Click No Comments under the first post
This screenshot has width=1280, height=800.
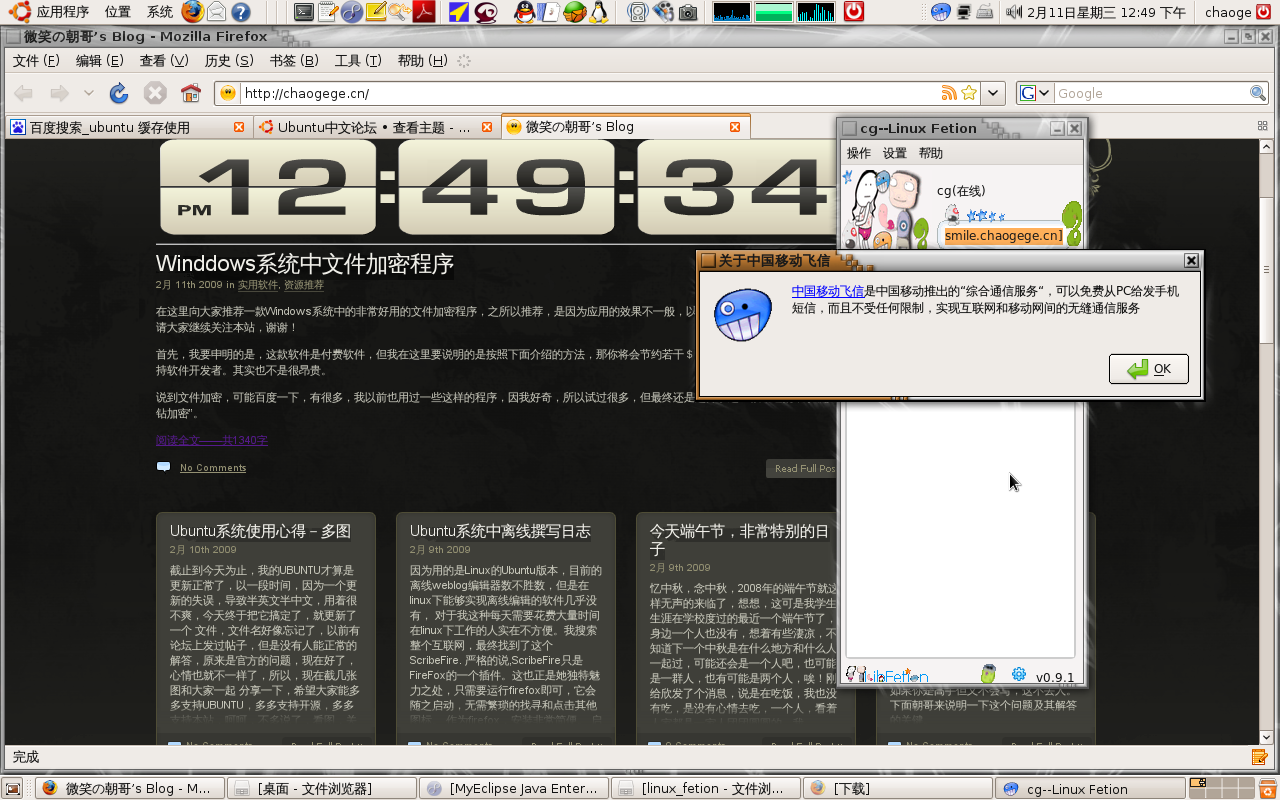pos(213,468)
